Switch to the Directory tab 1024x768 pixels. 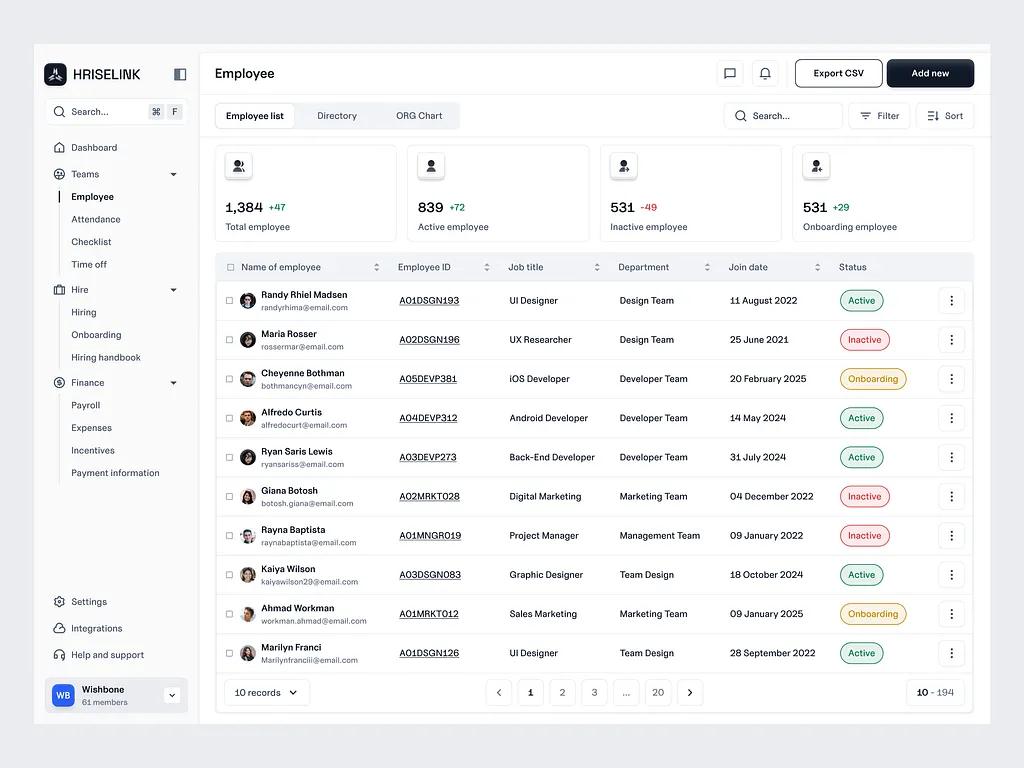[x=337, y=115]
